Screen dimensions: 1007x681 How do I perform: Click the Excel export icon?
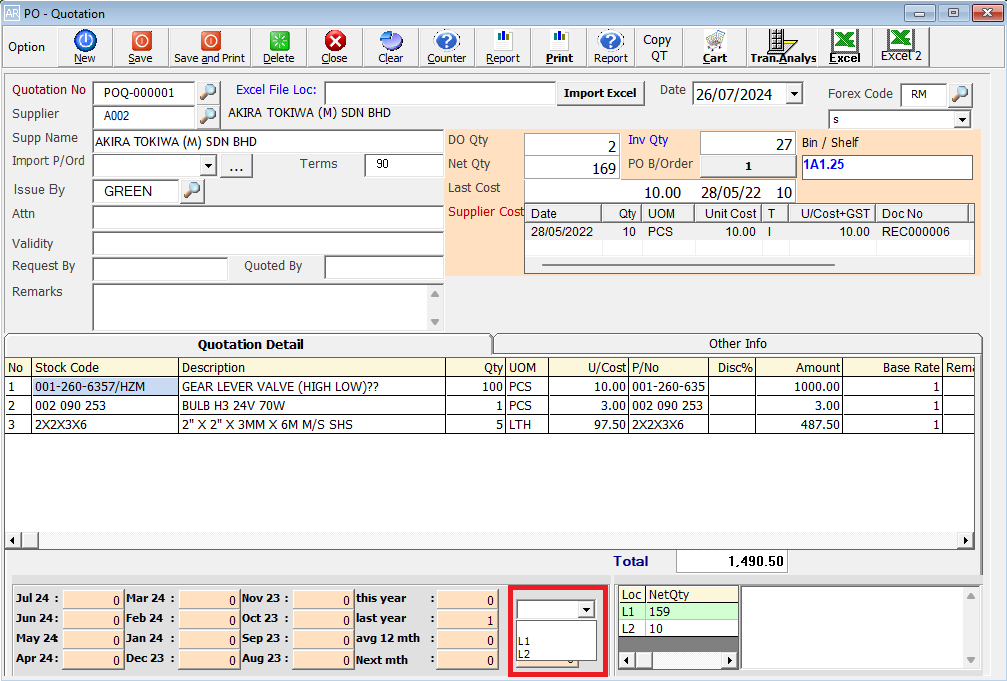tap(845, 47)
